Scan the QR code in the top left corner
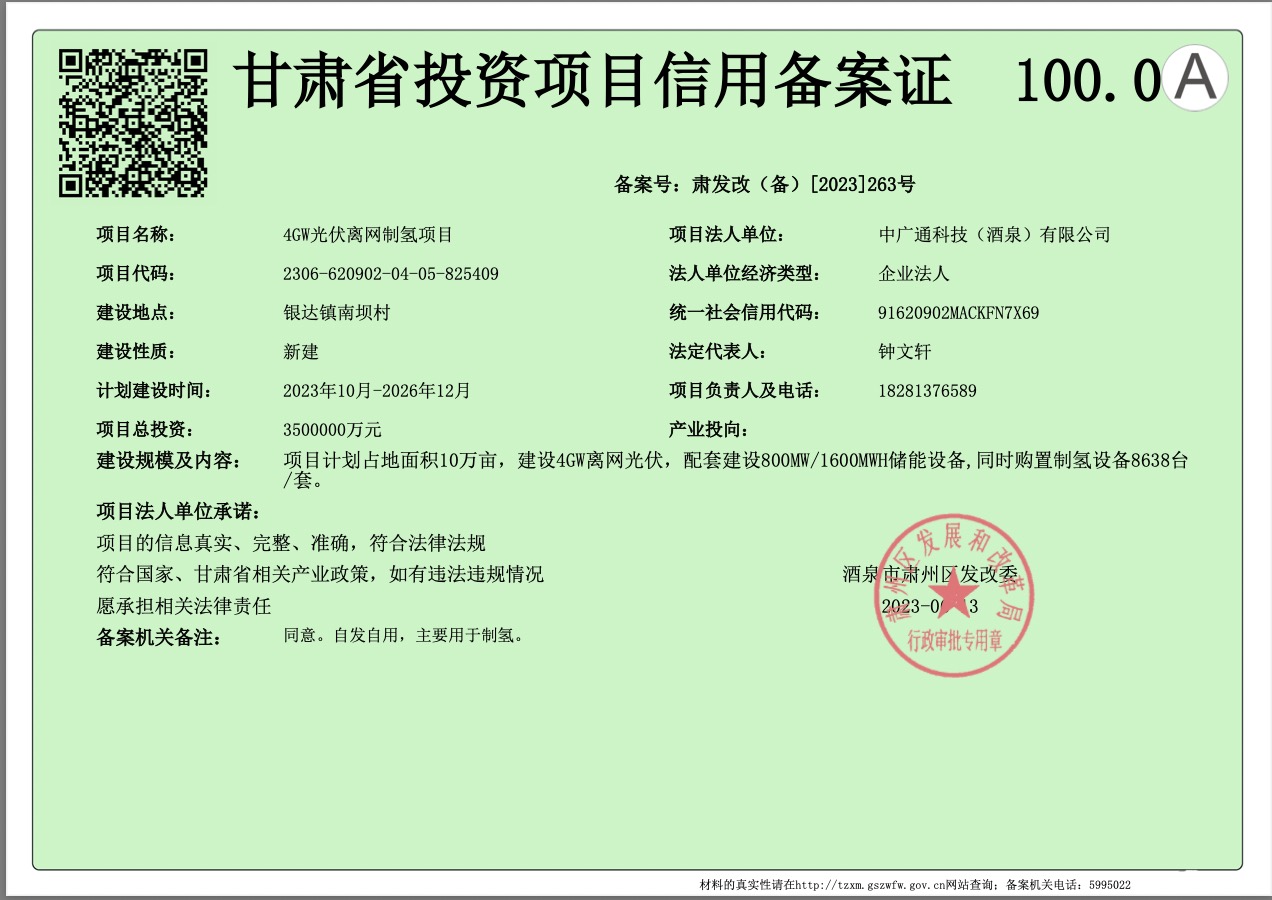Image resolution: width=1272 pixels, height=900 pixels. (x=136, y=121)
